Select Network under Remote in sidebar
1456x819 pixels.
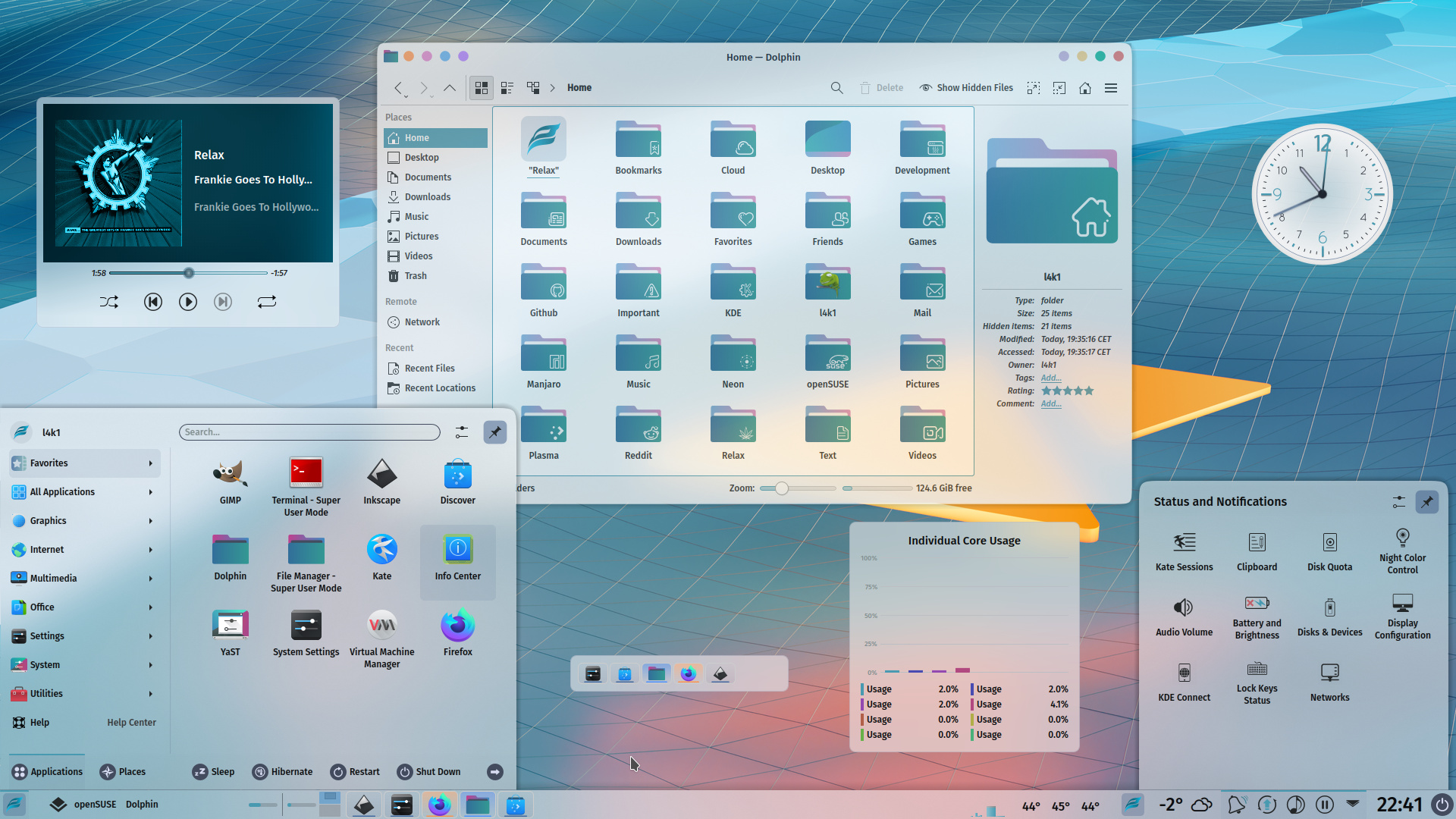coord(435,322)
